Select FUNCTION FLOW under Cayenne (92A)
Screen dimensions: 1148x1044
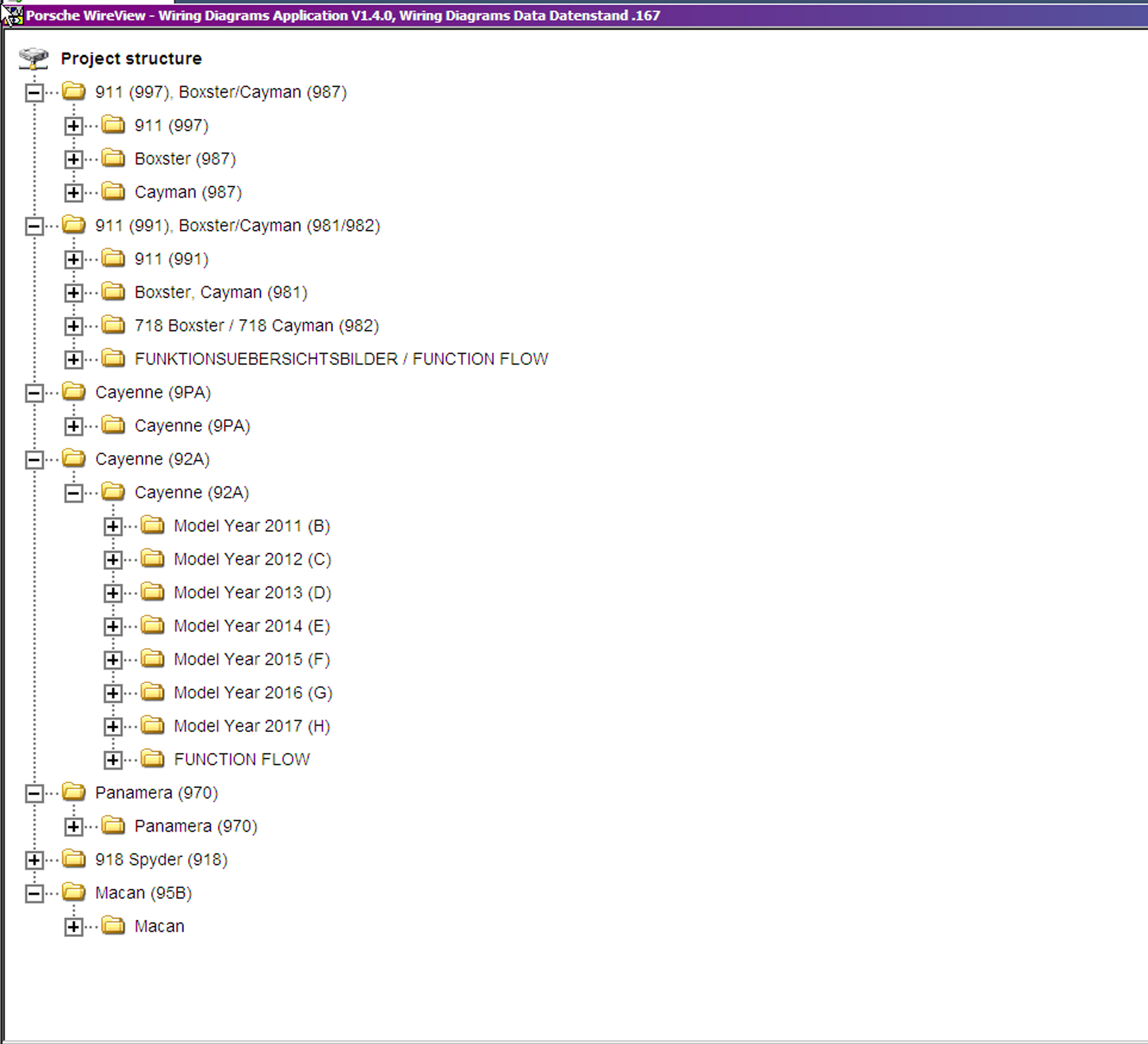click(x=242, y=759)
